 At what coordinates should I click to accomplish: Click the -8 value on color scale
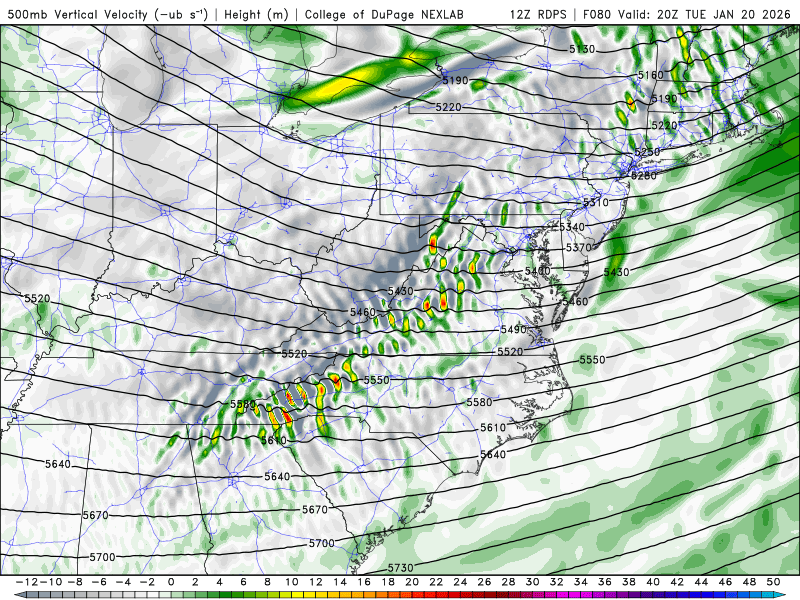(x=75, y=582)
